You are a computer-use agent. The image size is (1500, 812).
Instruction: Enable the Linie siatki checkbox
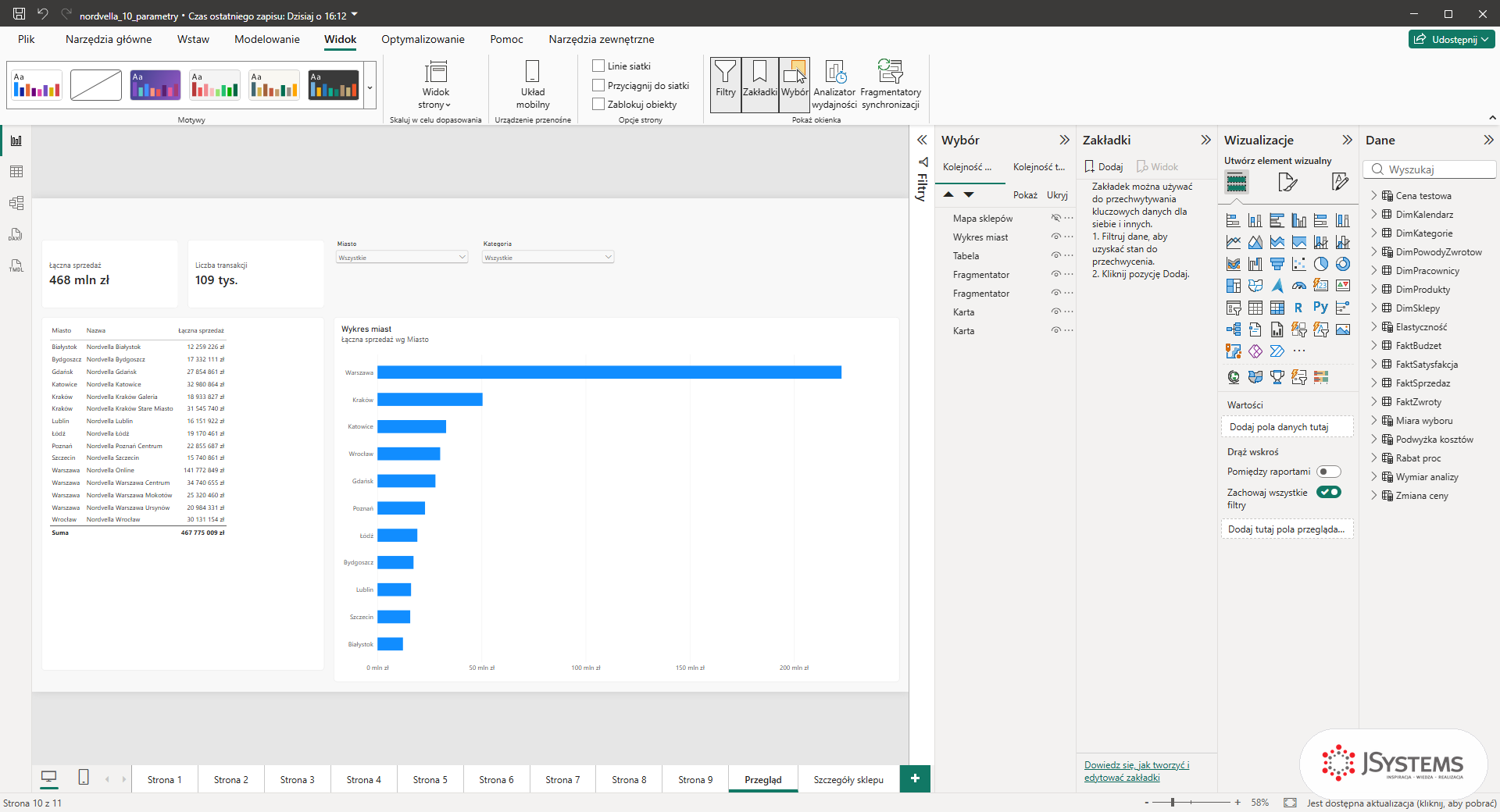point(598,66)
